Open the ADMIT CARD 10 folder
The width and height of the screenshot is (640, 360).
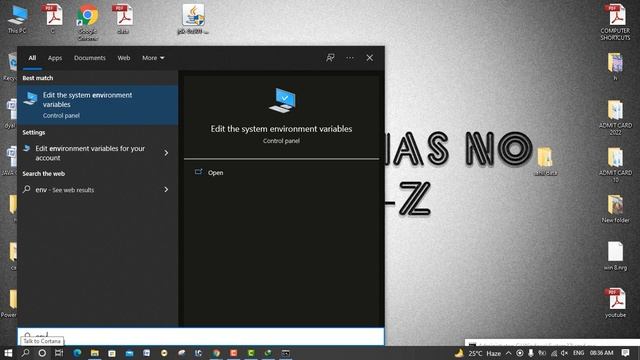coord(615,165)
